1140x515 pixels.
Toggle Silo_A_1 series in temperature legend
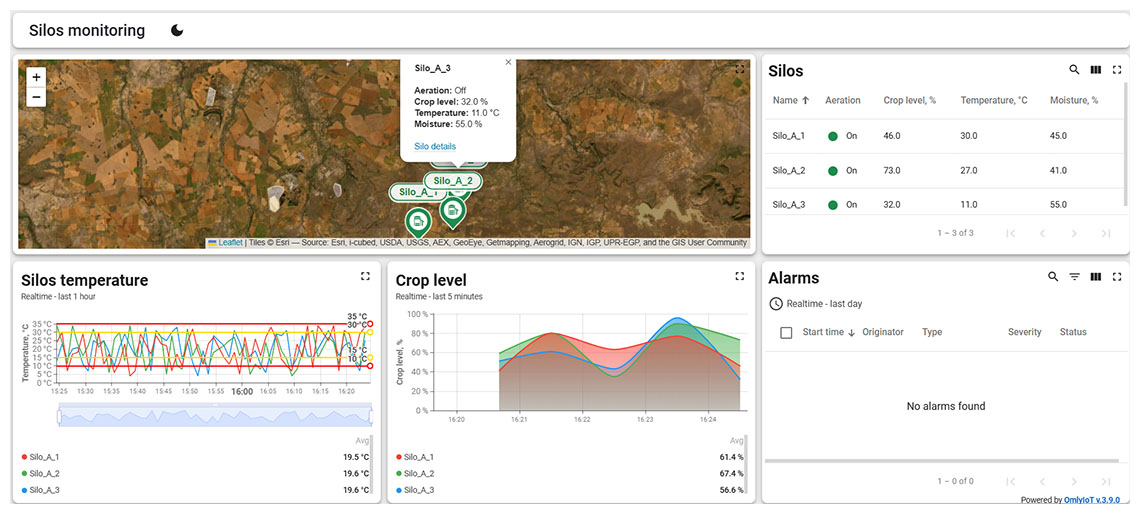click(x=44, y=457)
